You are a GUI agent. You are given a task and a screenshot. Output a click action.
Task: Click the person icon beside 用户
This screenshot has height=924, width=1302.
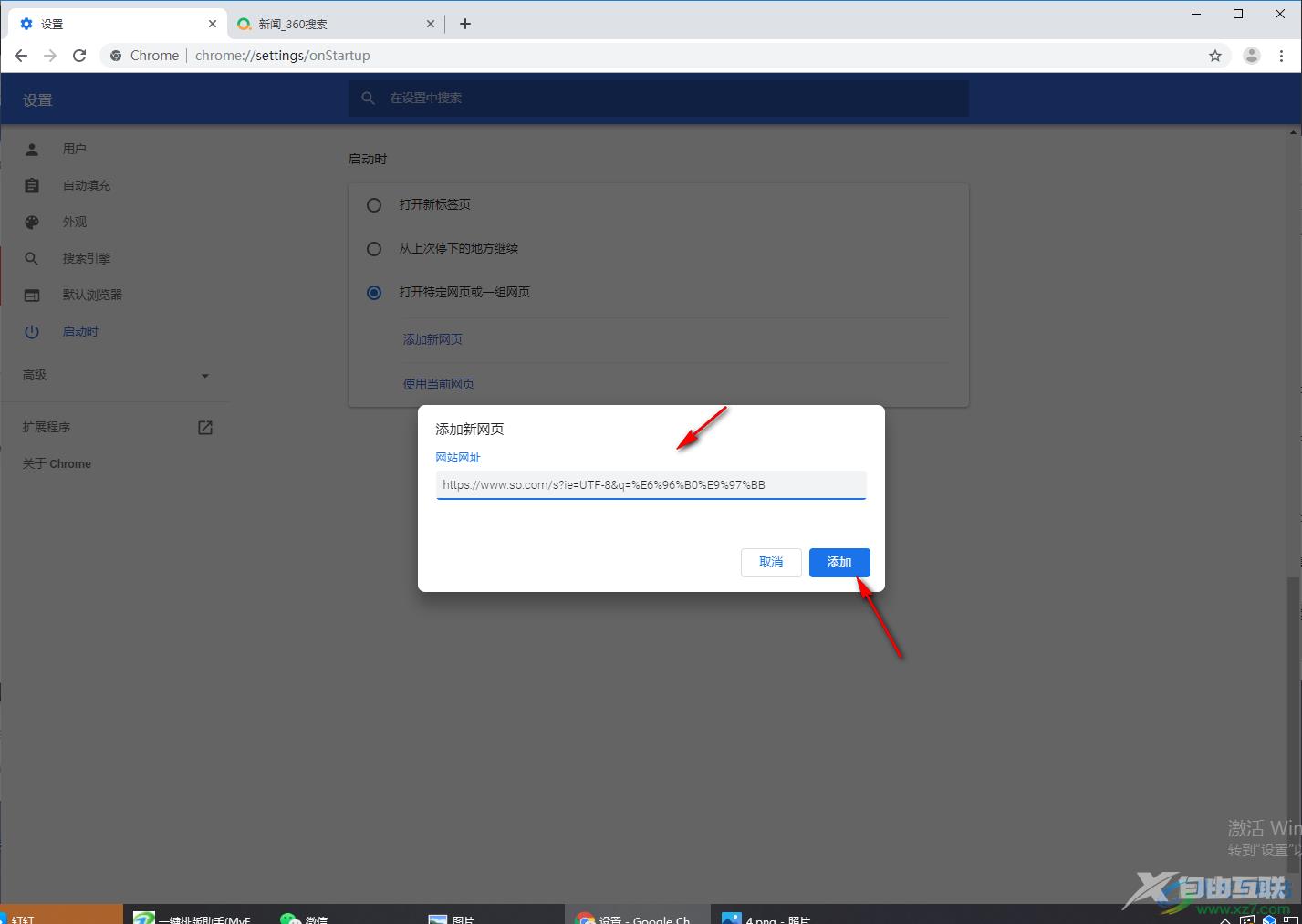point(32,149)
